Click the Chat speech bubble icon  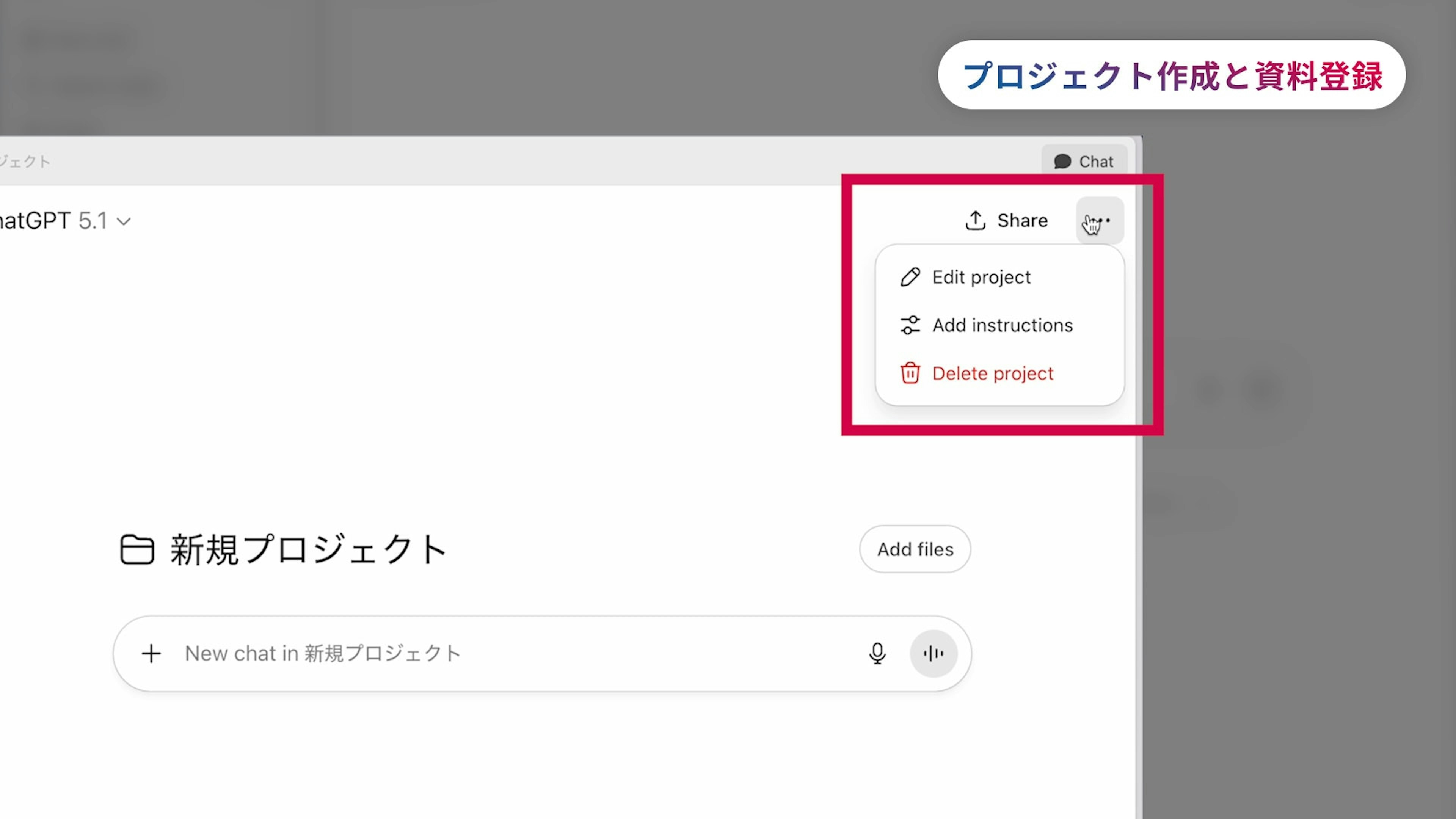pyautogui.click(x=1062, y=162)
